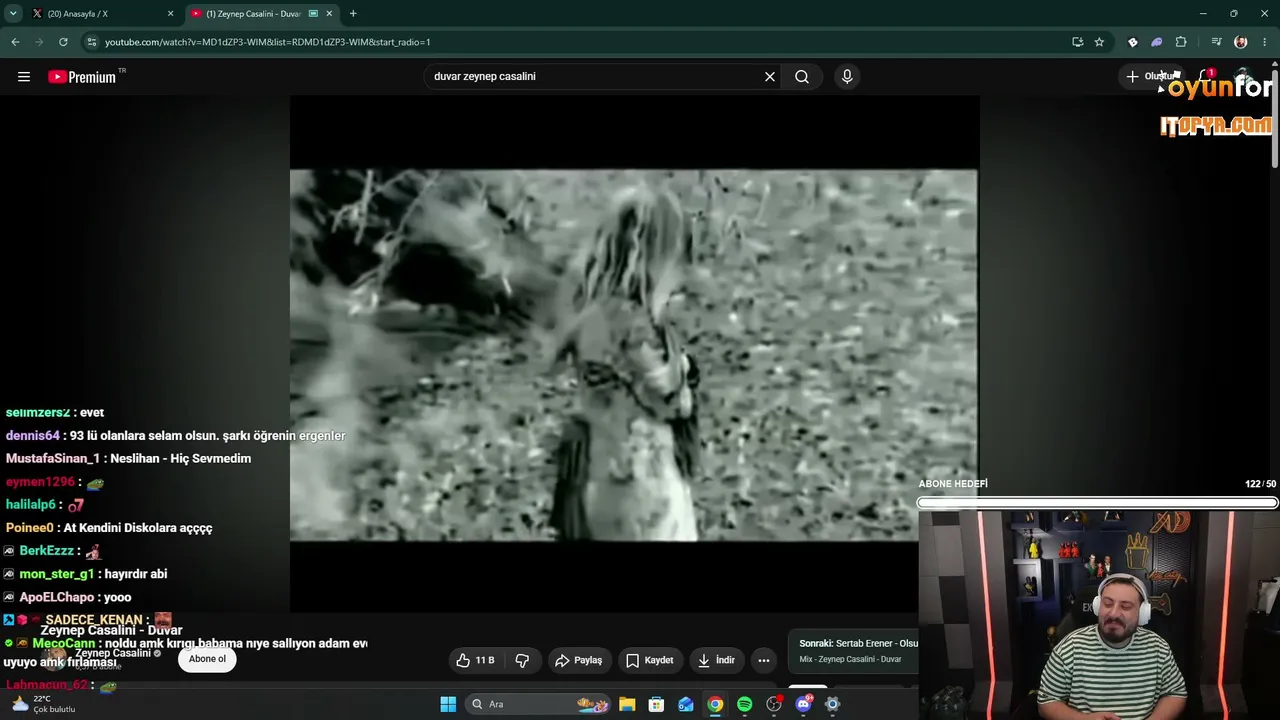The image size is (1280, 720).
Task: Install or cast via address bar screen icon
Action: click(x=1077, y=42)
